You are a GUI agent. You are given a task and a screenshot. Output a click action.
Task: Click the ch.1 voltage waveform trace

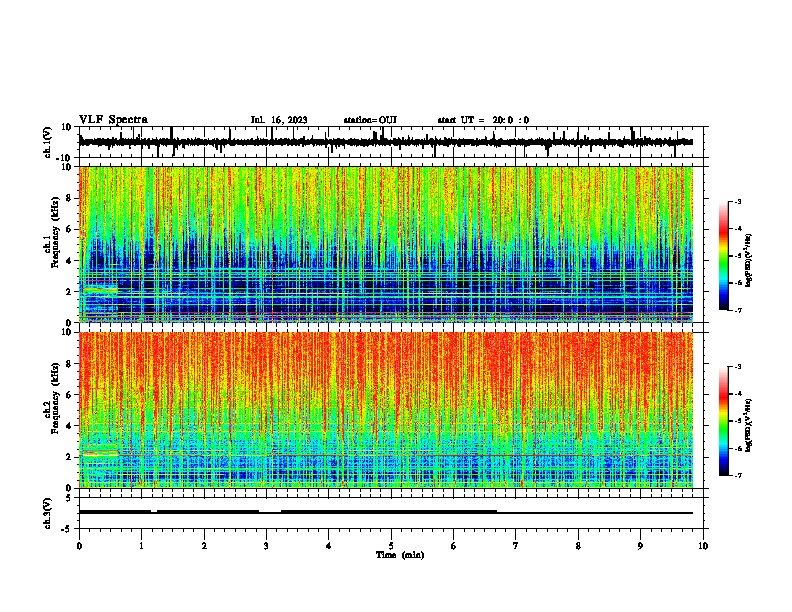[x=385, y=142]
